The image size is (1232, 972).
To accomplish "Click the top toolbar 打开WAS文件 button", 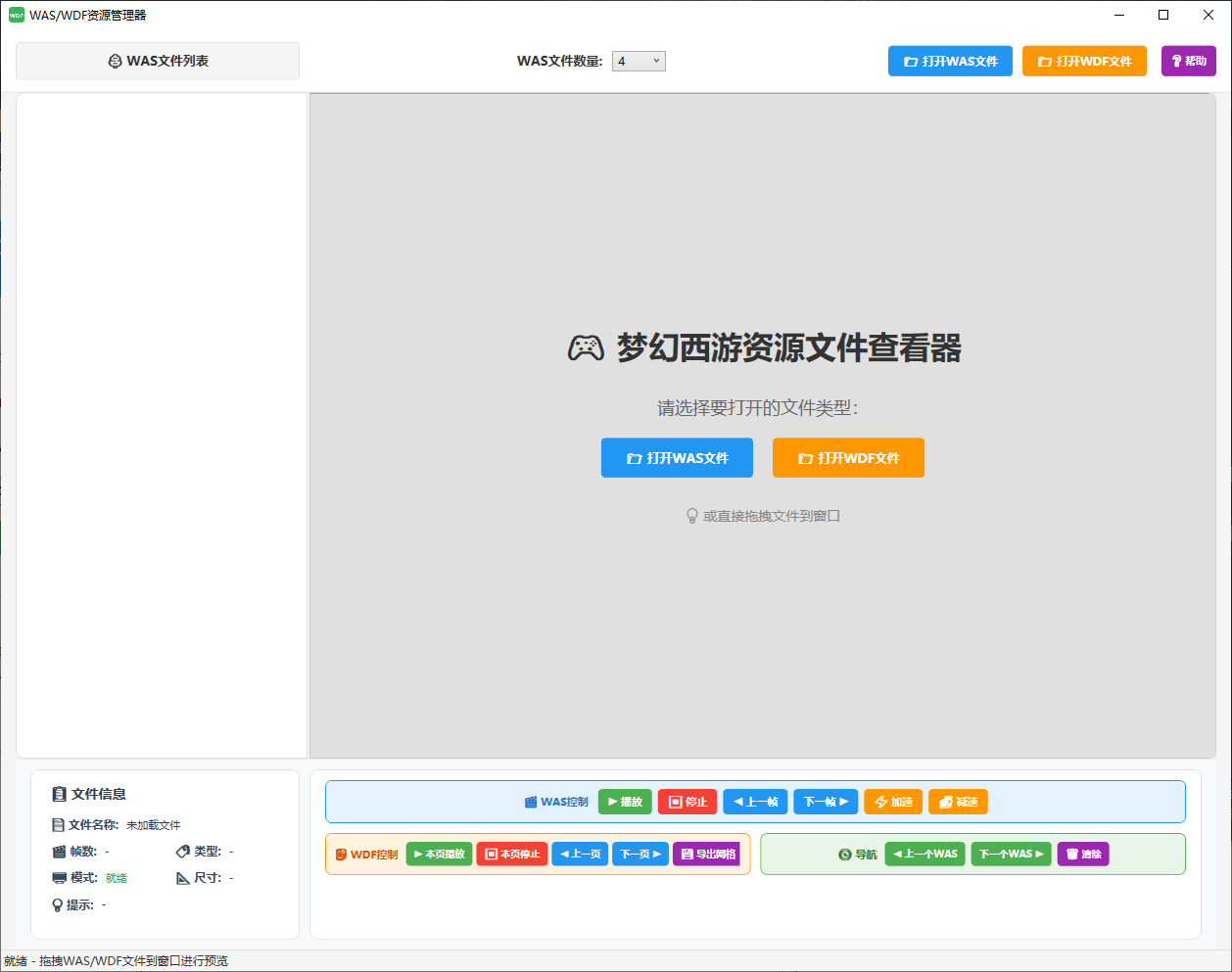I will coord(950,61).
